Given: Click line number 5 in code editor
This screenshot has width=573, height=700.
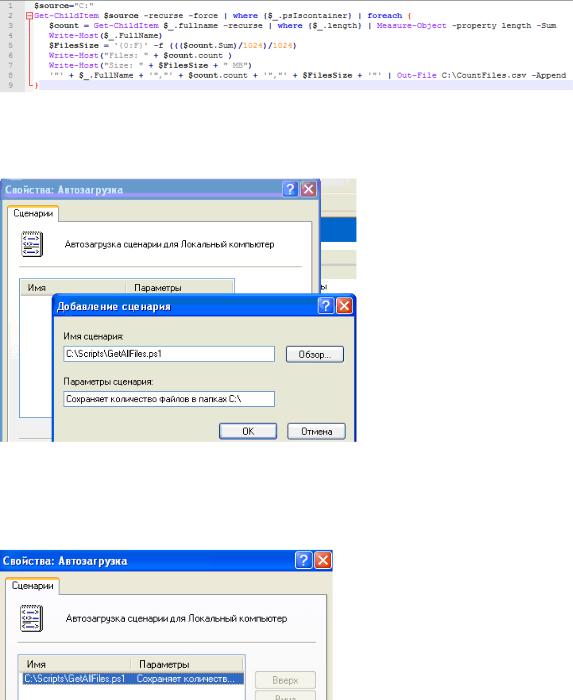Looking at the screenshot, I should pyautogui.click(x=11, y=46).
